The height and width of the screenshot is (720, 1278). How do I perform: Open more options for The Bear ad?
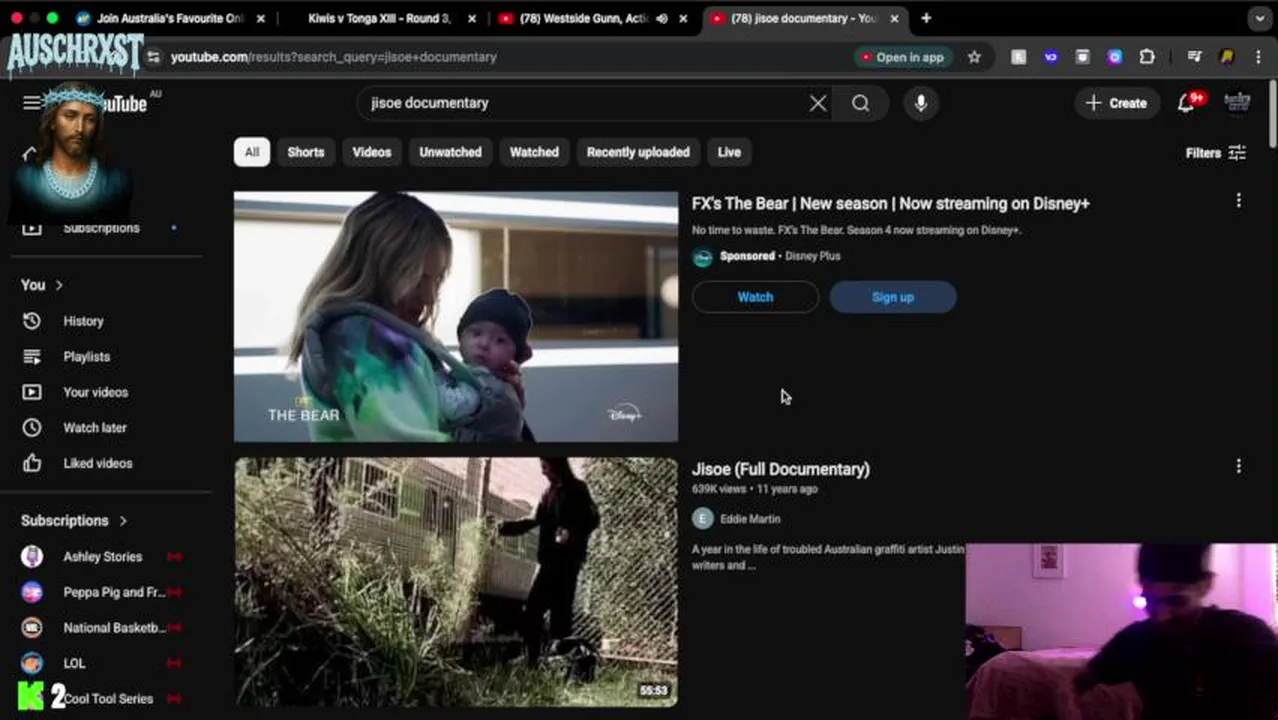click(1238, 201)
